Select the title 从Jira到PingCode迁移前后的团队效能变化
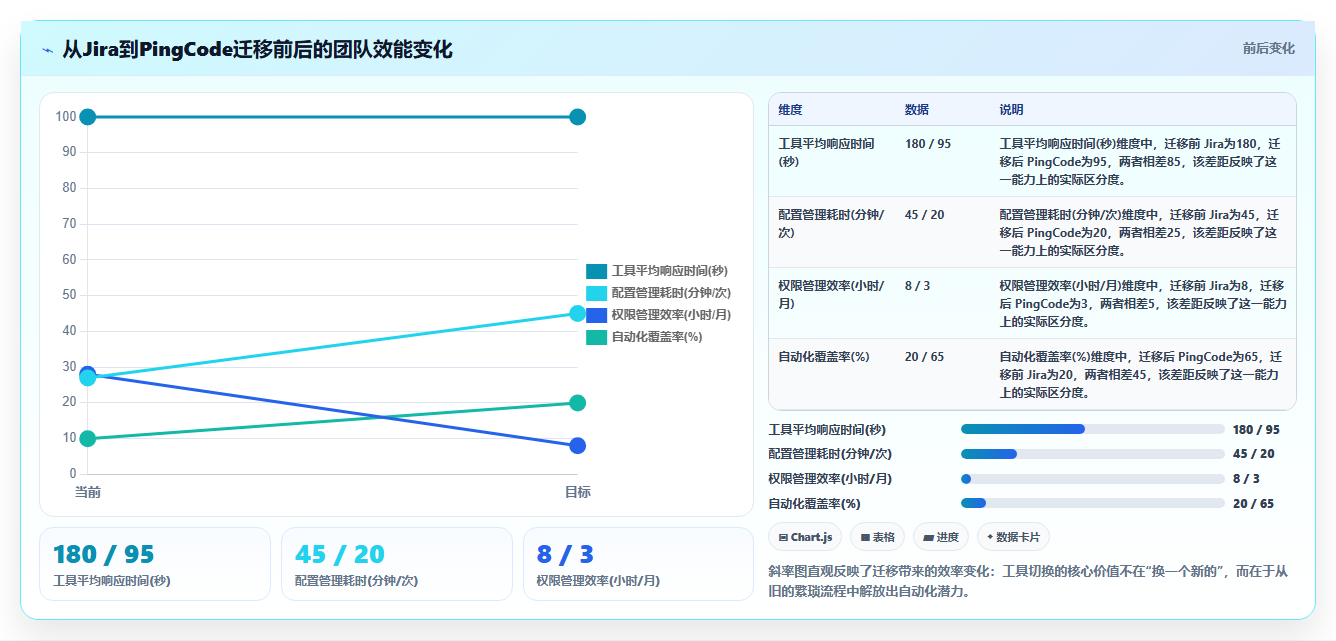 tap(257, 49)
